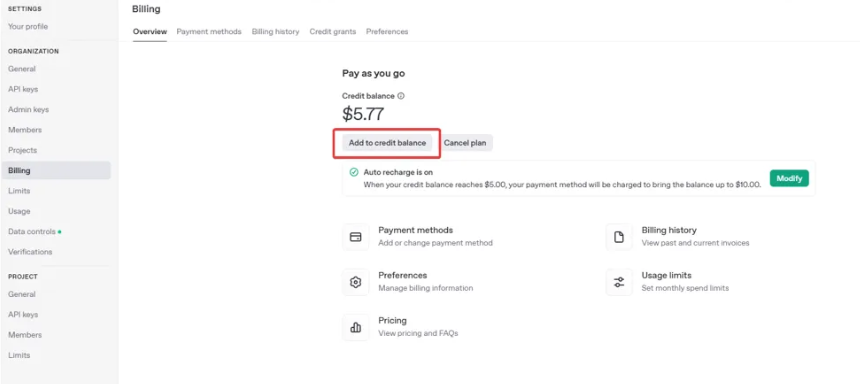Switch to the Payment methods tab
This screenshot has height=384, width=860.
(x=209, y=32)
